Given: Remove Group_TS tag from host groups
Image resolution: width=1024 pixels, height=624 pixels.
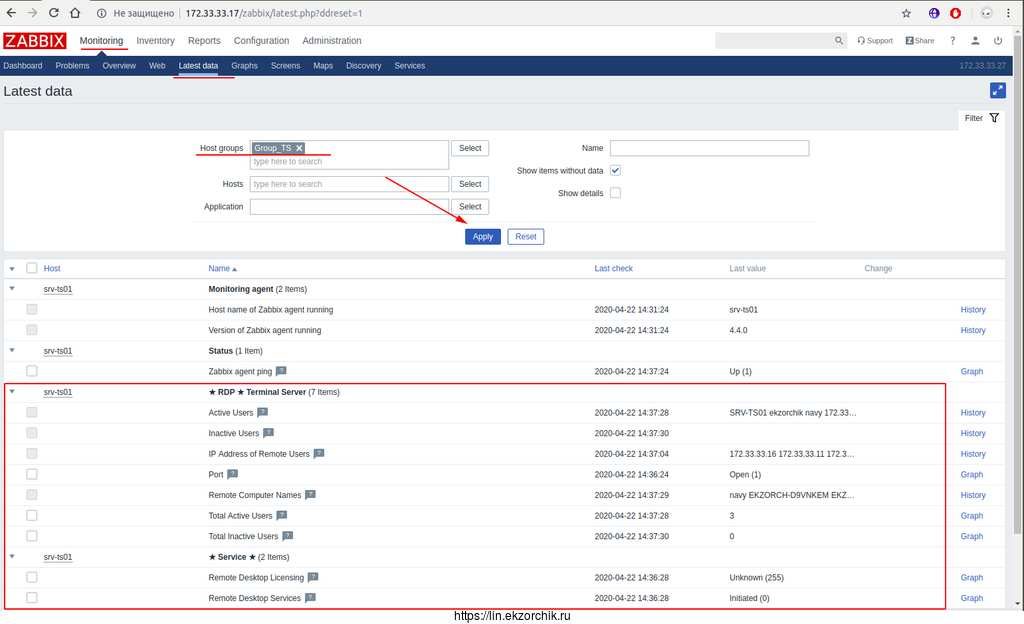Looking at the screenshot, I should (x=299, y=148).
